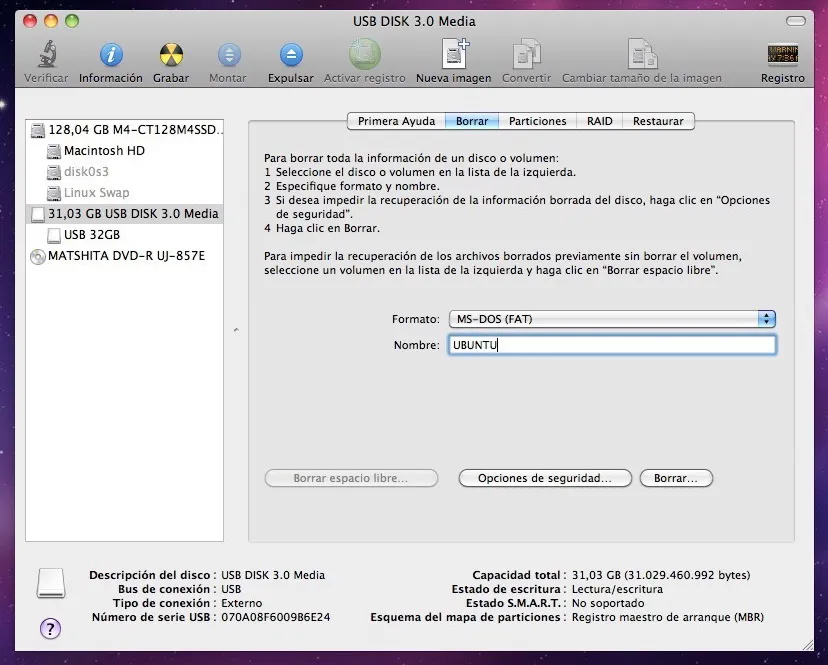Image resolution: width=828 pixels, height=665 pixels.
Task: Open the Registro log icon
Action: pyautogui.click(x=783, y=54)
